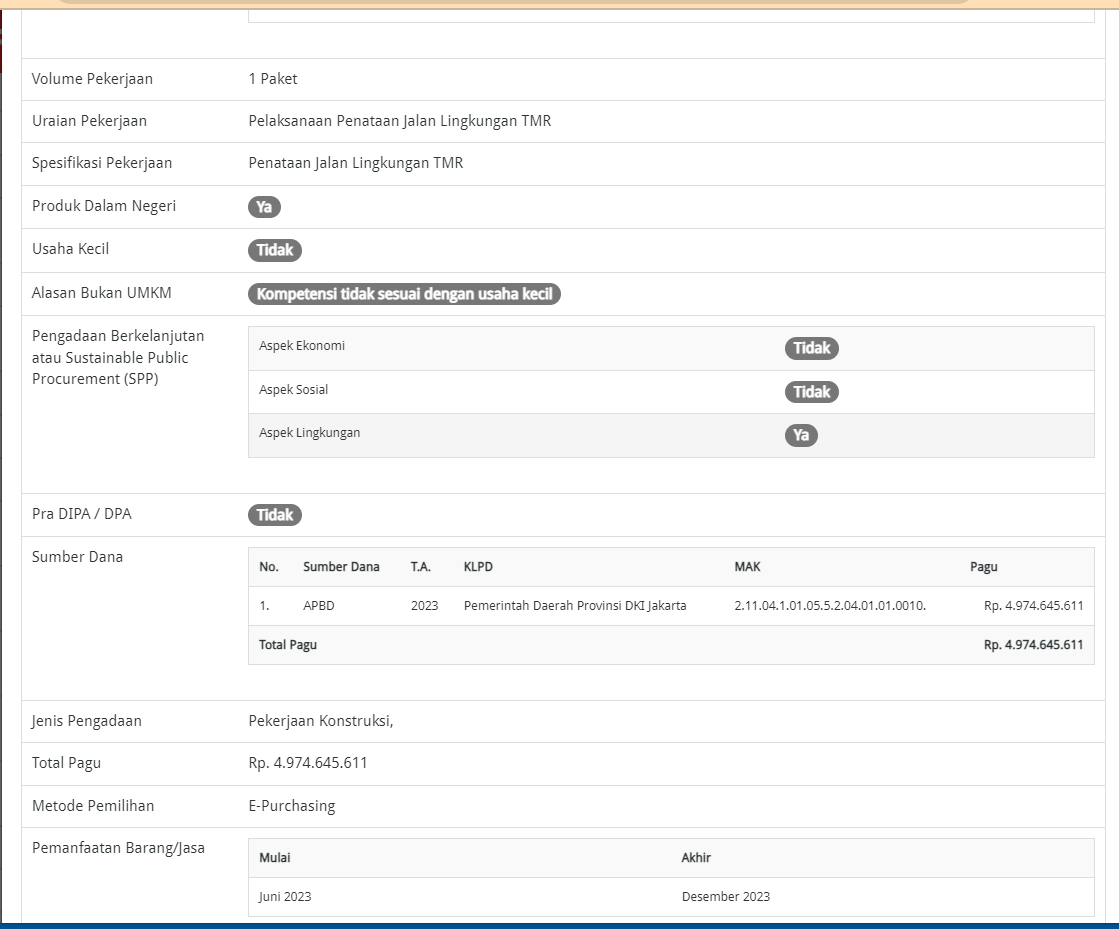Click "Kompetensi tidak sesuai dengan usaha kecil" badge
The height and width of the screenshot is (929, 1119).
[x=404, y=294]
